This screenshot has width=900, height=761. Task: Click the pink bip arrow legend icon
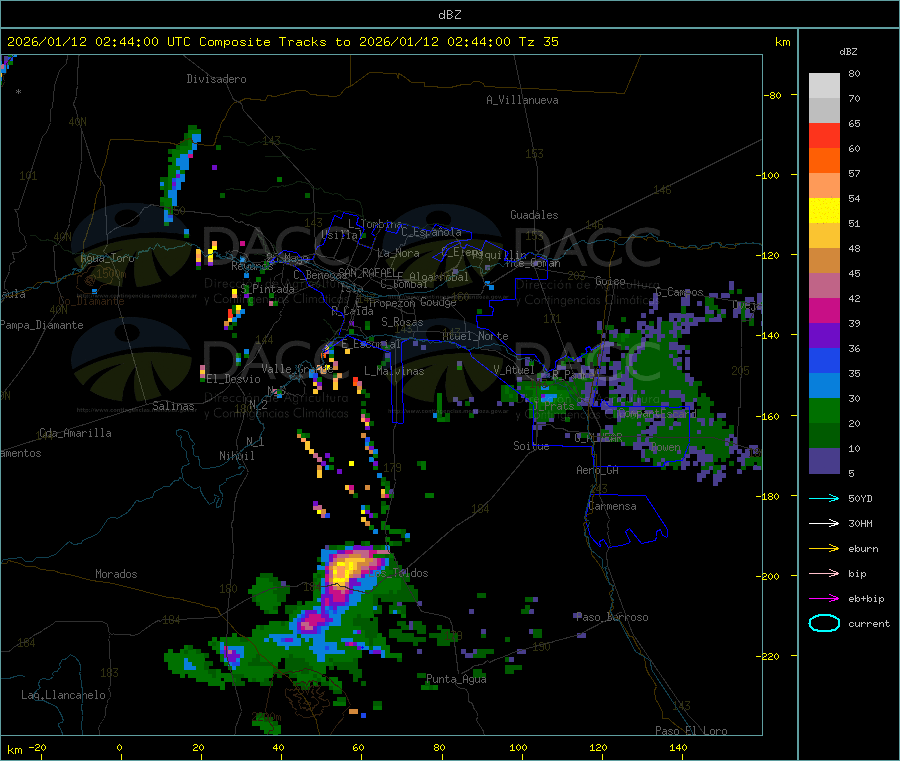point(824,573)
